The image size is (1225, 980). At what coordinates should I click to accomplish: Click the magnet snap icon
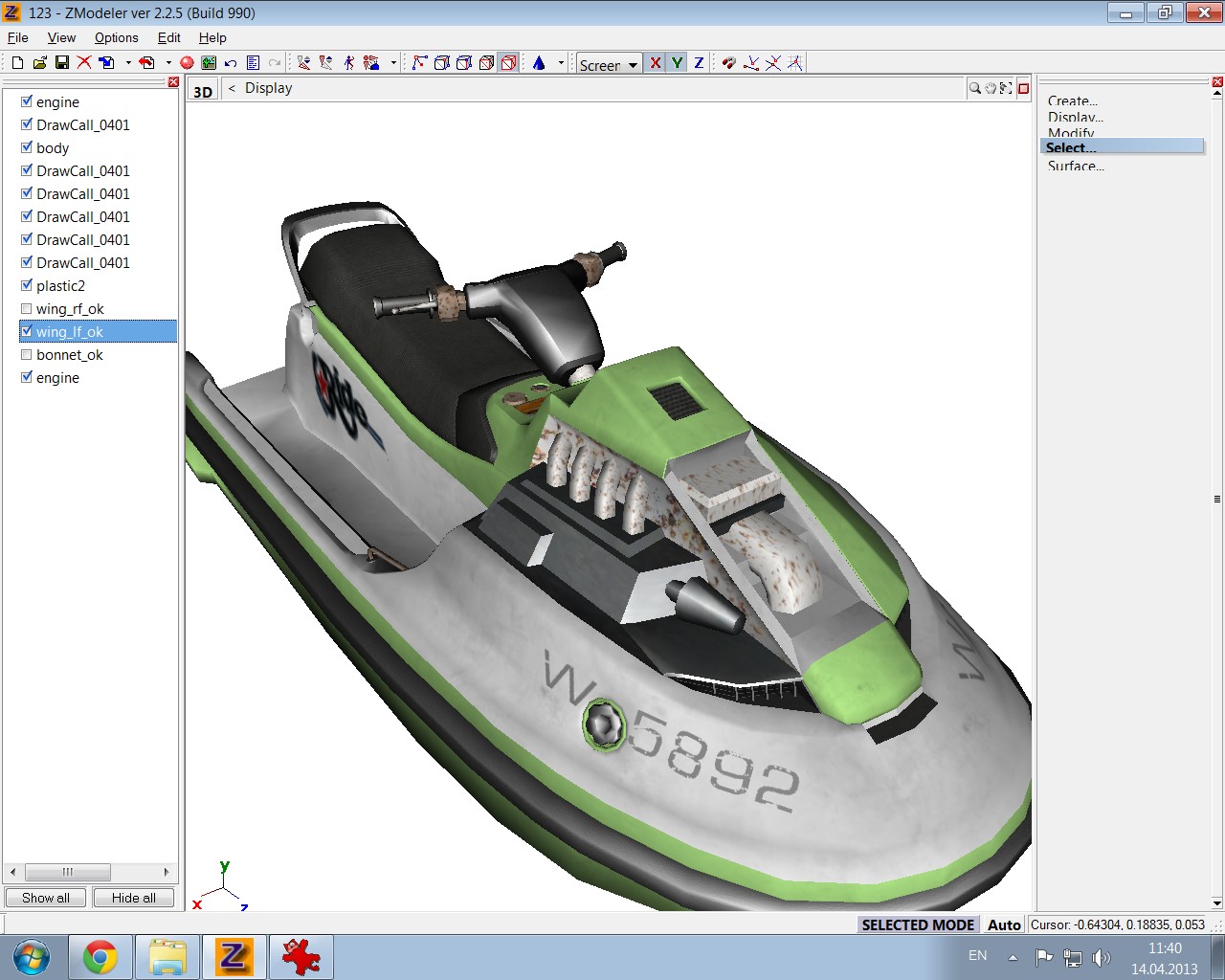click(729, 63)
